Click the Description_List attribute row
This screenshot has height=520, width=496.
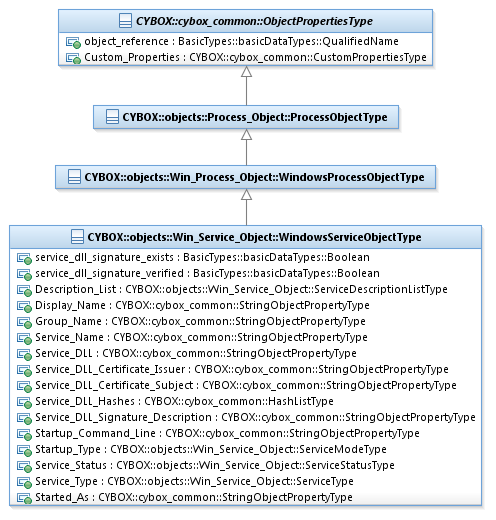coord(232,289)
